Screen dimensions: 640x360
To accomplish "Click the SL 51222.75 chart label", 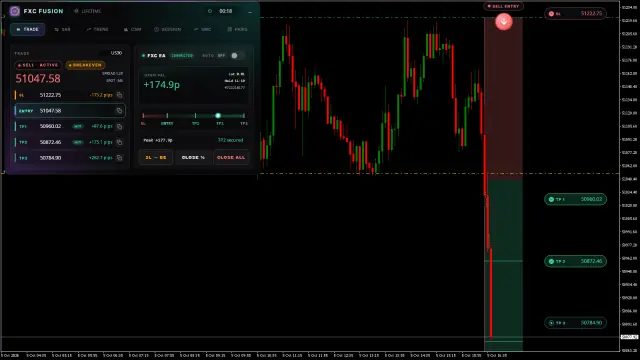I will [x=575, y=13].
